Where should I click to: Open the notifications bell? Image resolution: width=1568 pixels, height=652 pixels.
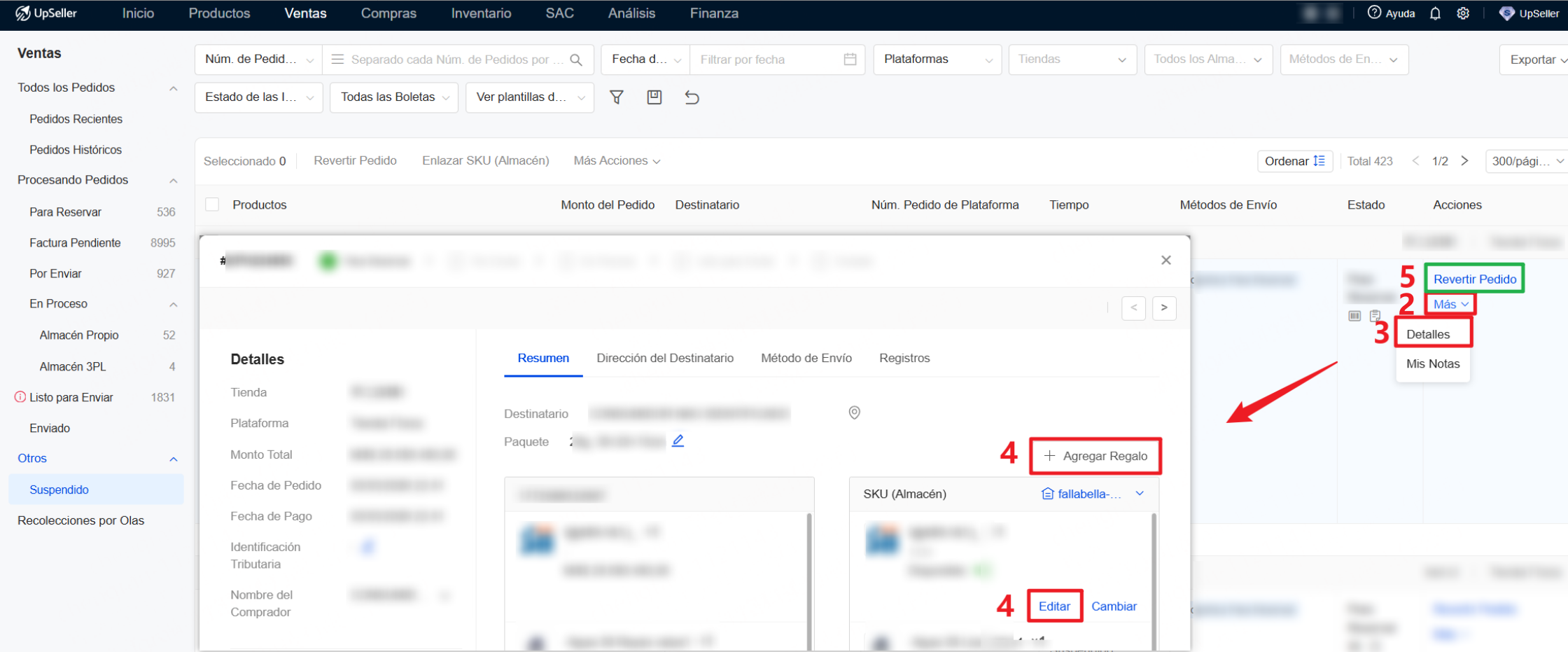coord(1435,13)
